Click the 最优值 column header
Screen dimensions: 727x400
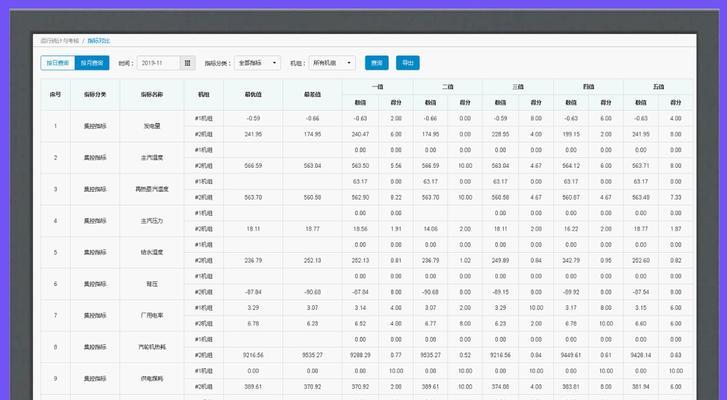[x=253, y=95]
